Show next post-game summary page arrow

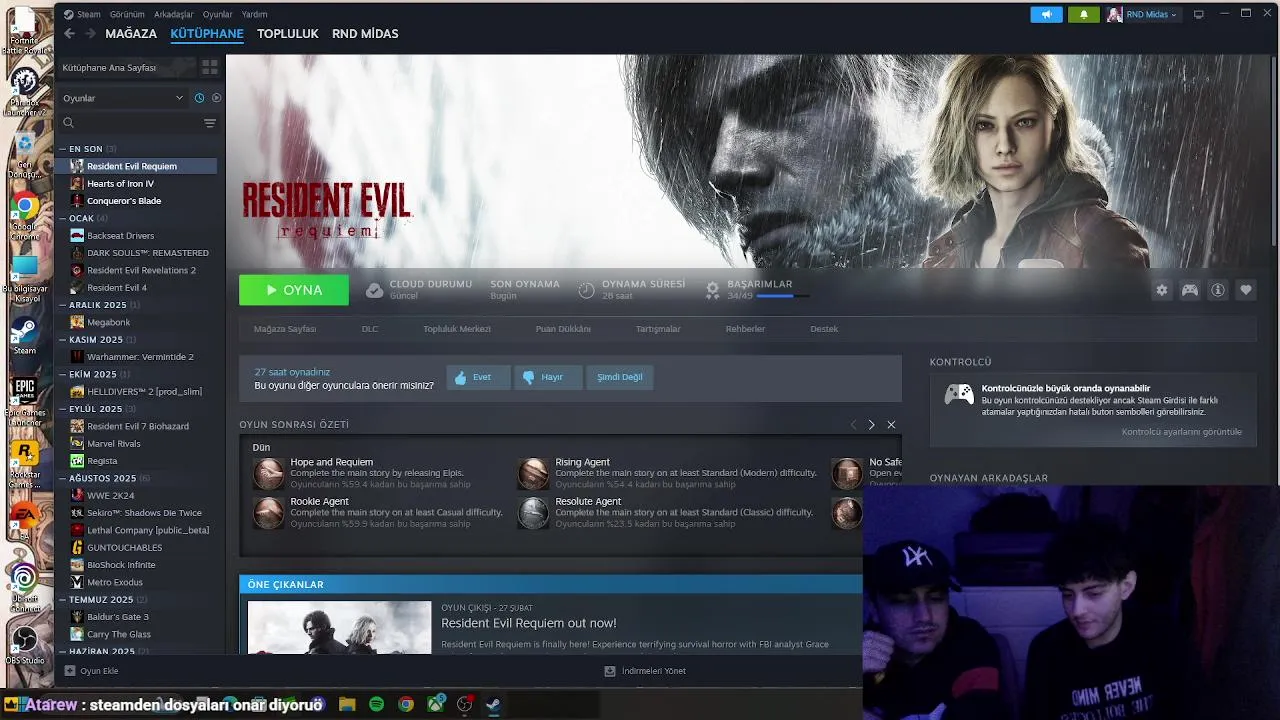tap(871, 425)
